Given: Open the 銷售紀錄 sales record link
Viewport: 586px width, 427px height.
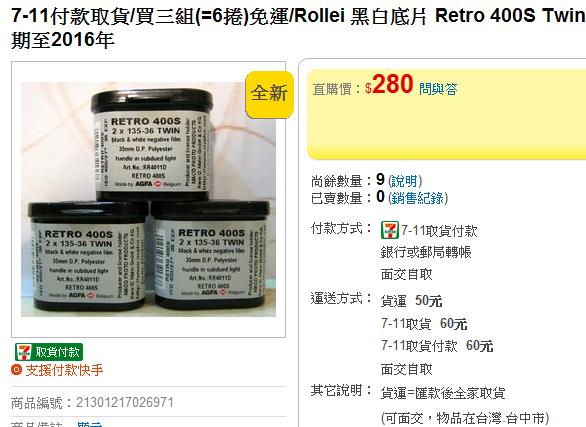Looking at the screenshot, I should click(418, 198).
